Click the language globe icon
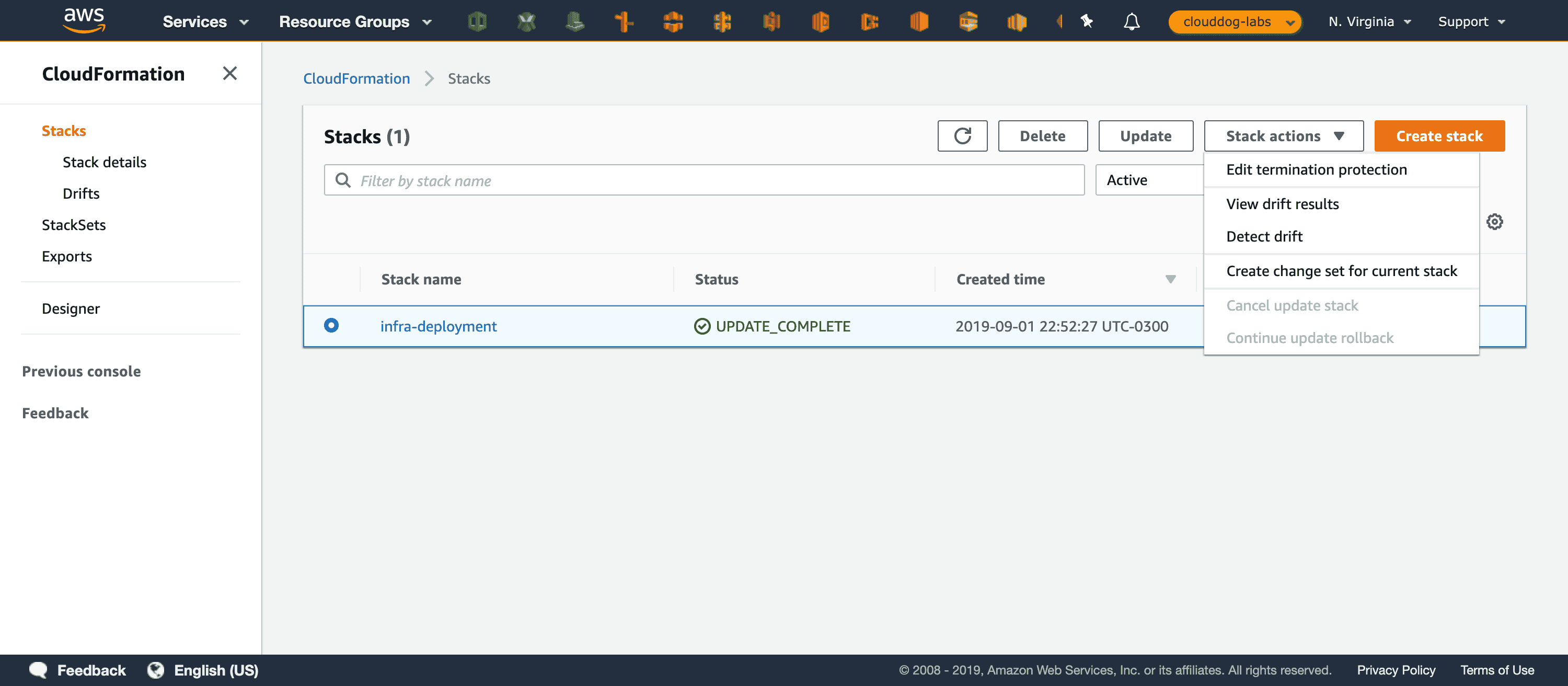The image size is (1568, 686). (156, 670)
